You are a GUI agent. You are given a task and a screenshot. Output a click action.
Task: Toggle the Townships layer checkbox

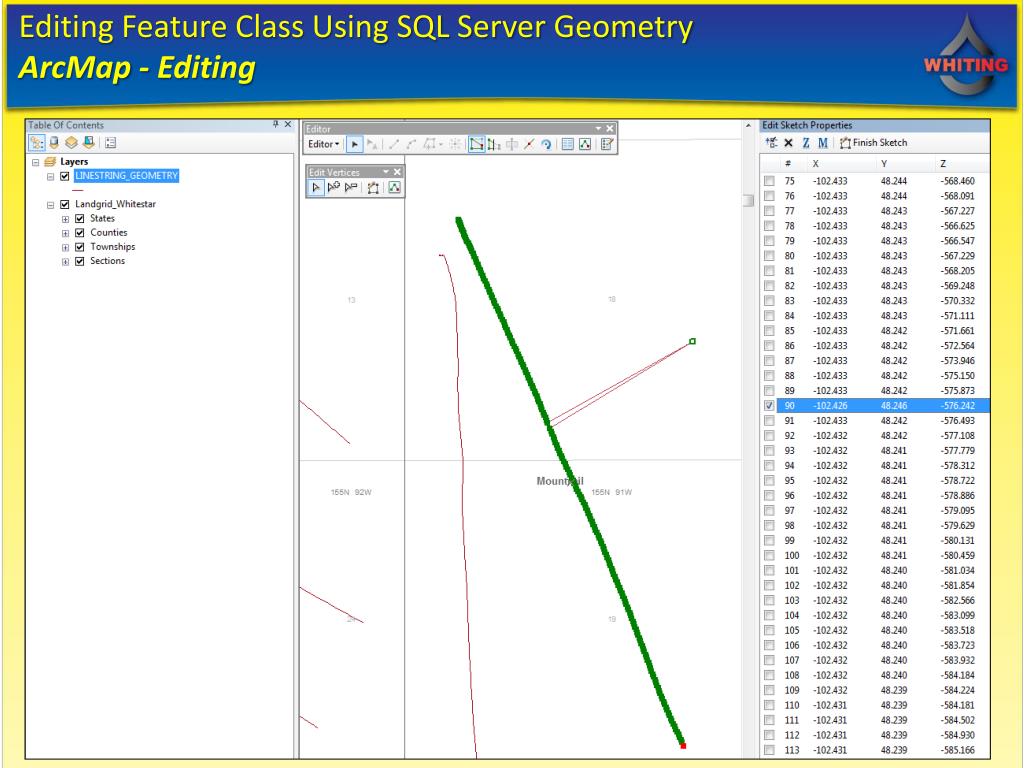pos(80,248)
